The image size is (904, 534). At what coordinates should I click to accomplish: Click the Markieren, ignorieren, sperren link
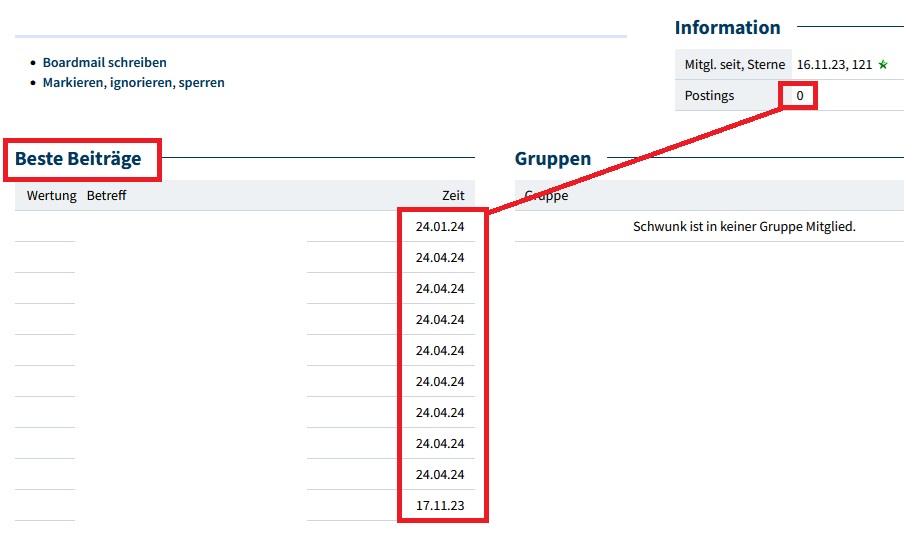[x=133, y=83]
